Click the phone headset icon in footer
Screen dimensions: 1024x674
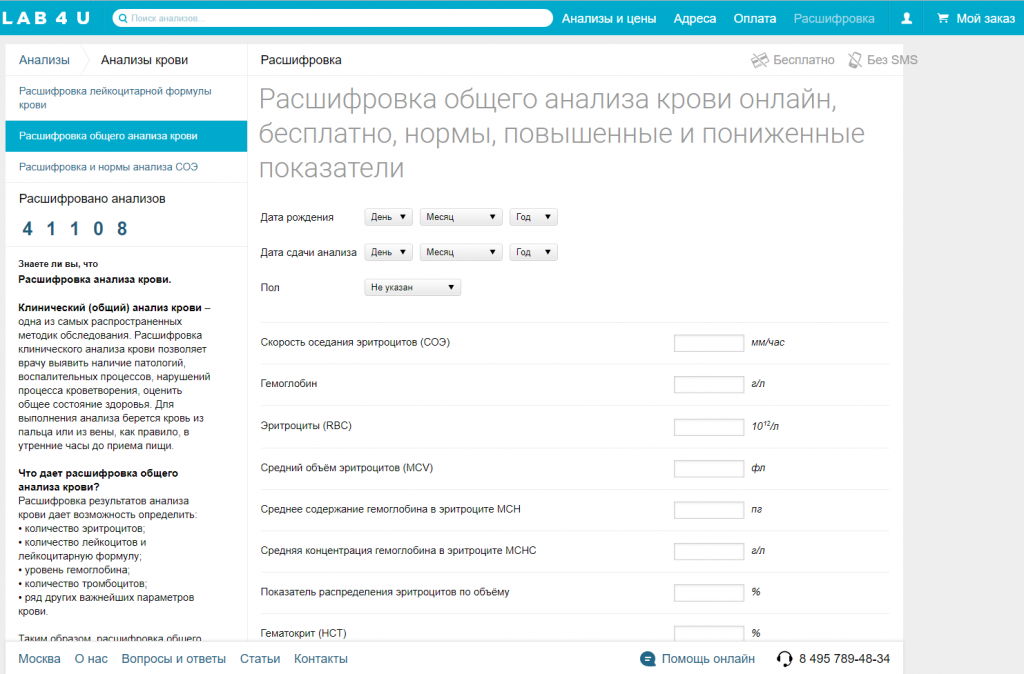click(x=785, y=659)
